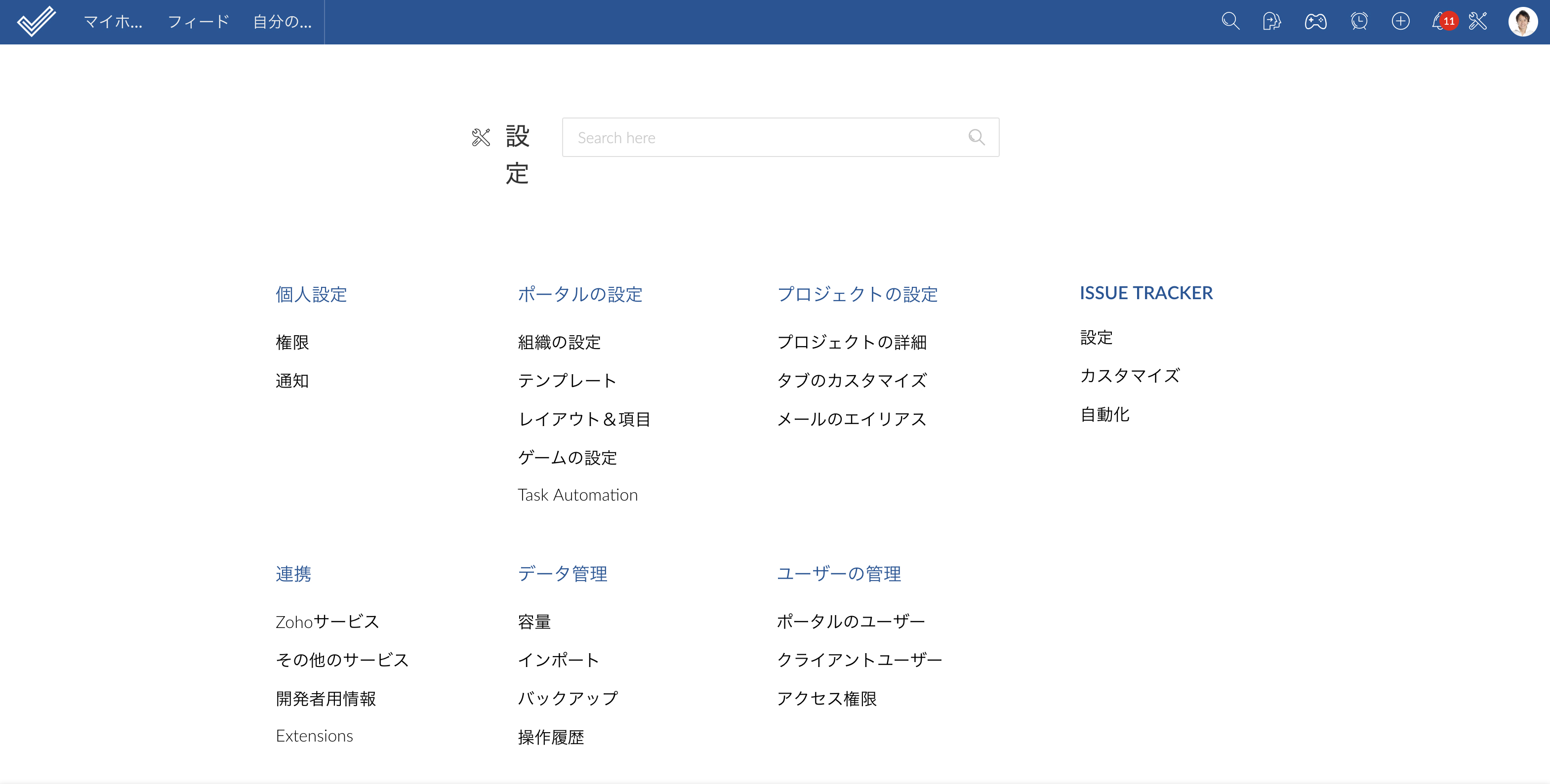Click the setup tools icon in header
Screen dimensions: 1550x784
click(1478, 22)
